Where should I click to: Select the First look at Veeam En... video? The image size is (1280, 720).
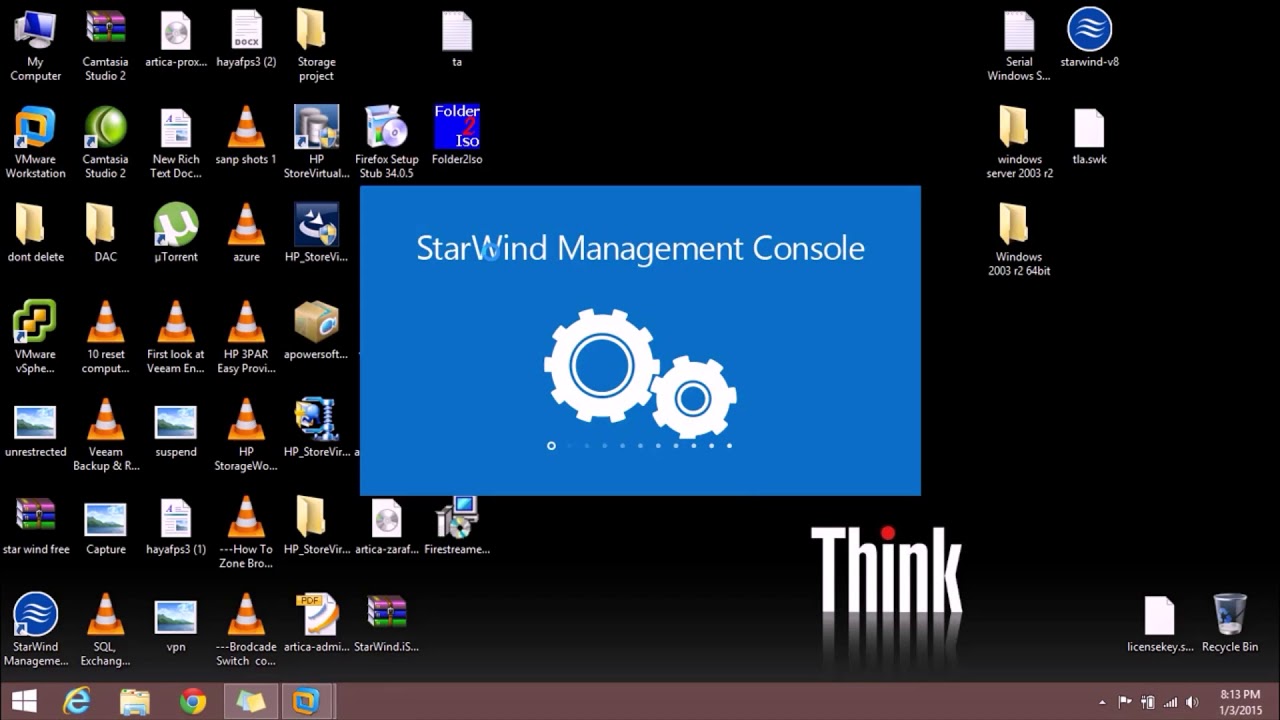[x=176, y=338]
